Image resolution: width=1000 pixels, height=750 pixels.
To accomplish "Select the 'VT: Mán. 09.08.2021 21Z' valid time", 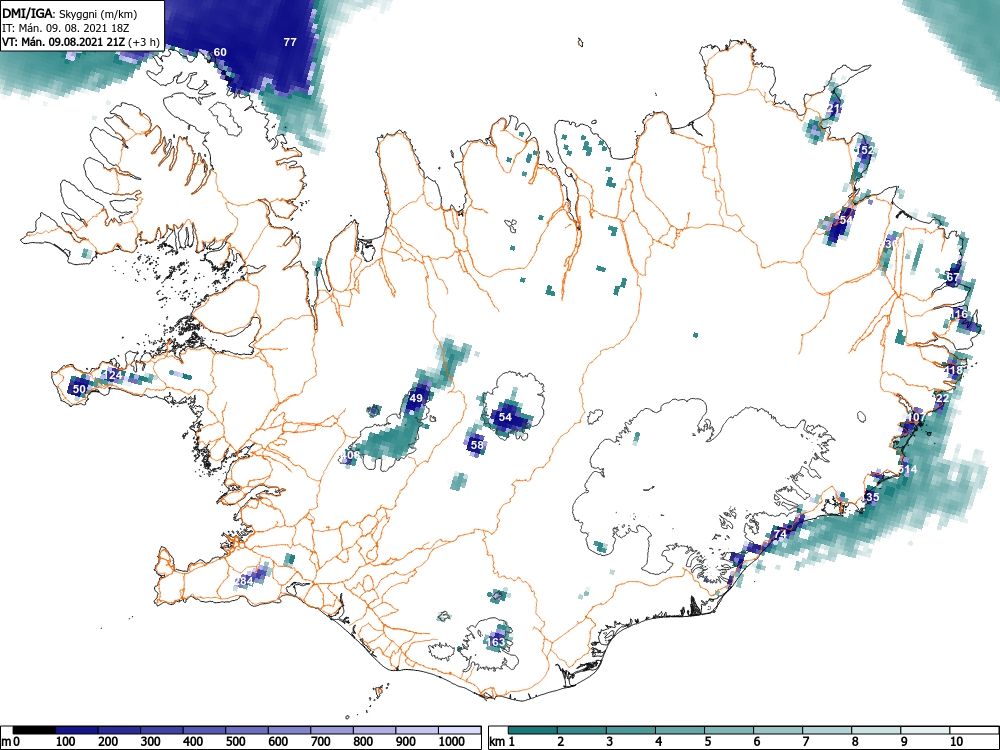I will point(64,42).
